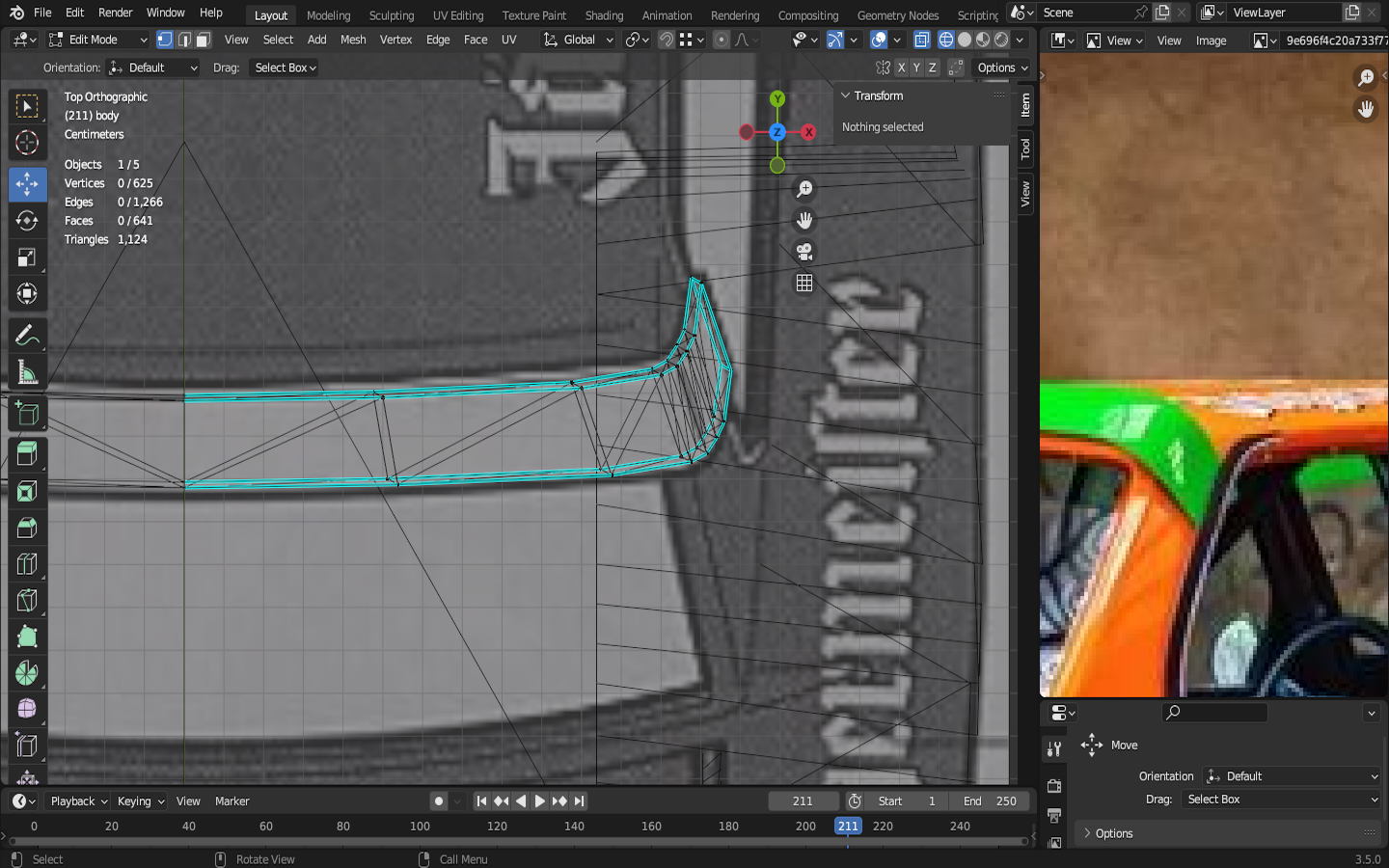The width and height of the screenshot is (1389, 868).
Task: Toggle Y-axis mirror in tool settings
Action: coord(916,68)
